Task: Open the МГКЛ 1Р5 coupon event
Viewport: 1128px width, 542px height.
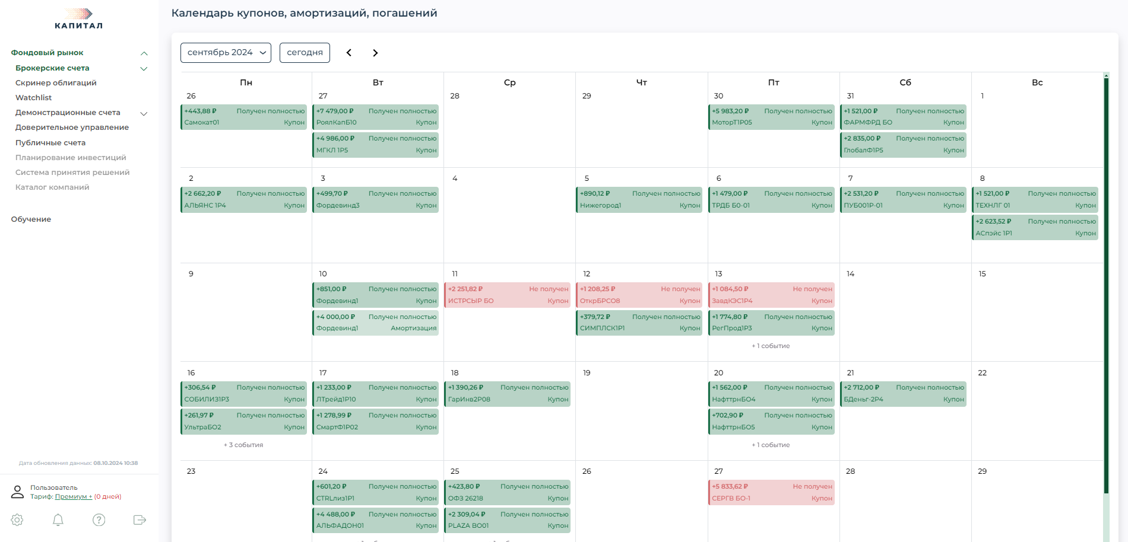Action: click(376, 145)
